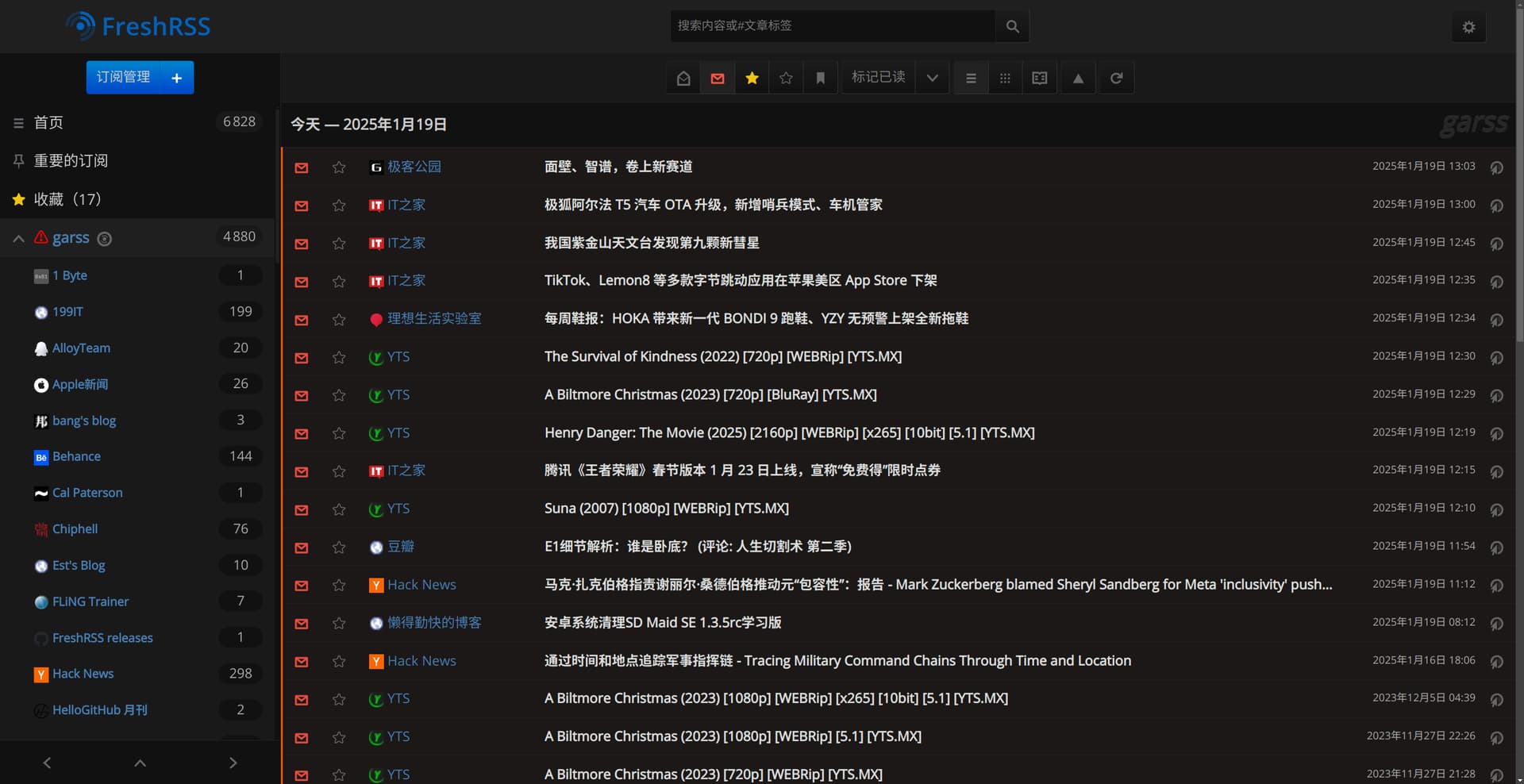
Task: Open the 理想生活实验室 feed link in list
Action: tap(434, 319)
